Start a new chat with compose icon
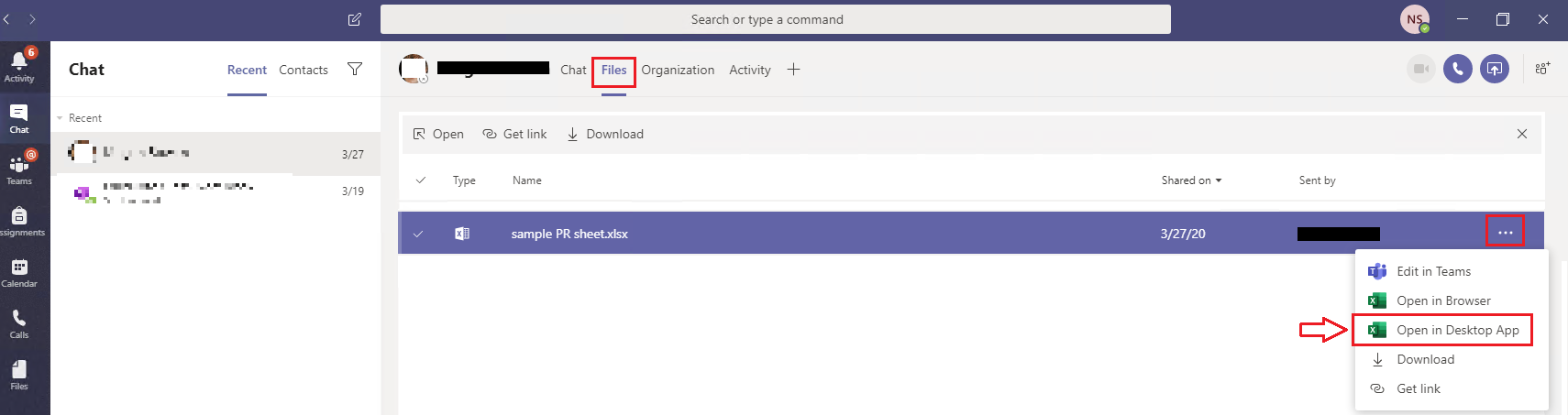The image size is (1568, 415). pos(355,19)
